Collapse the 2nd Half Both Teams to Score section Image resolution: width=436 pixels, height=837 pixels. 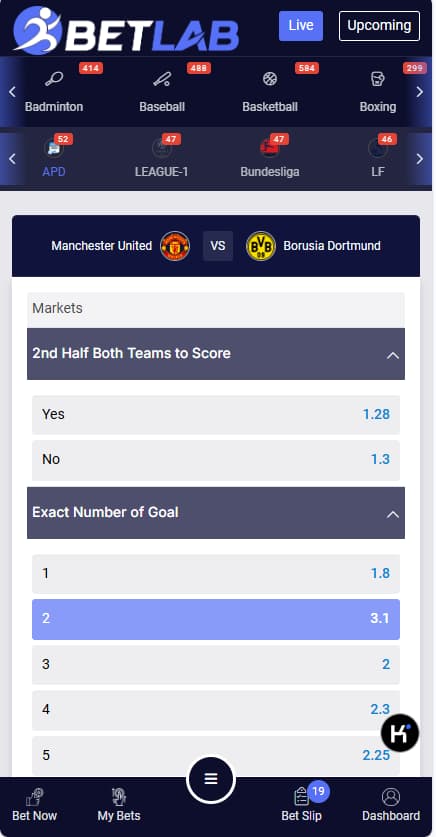[393, 355]
